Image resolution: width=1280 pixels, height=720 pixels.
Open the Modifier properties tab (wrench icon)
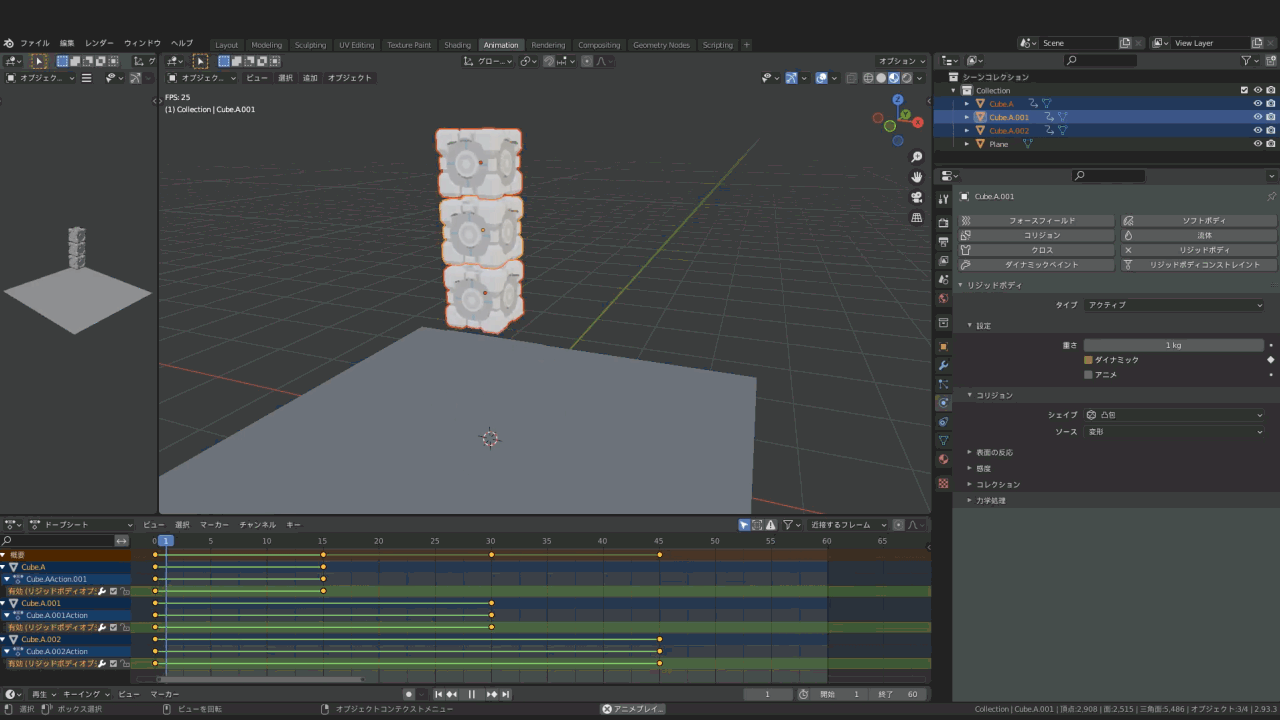pos(943,365)
